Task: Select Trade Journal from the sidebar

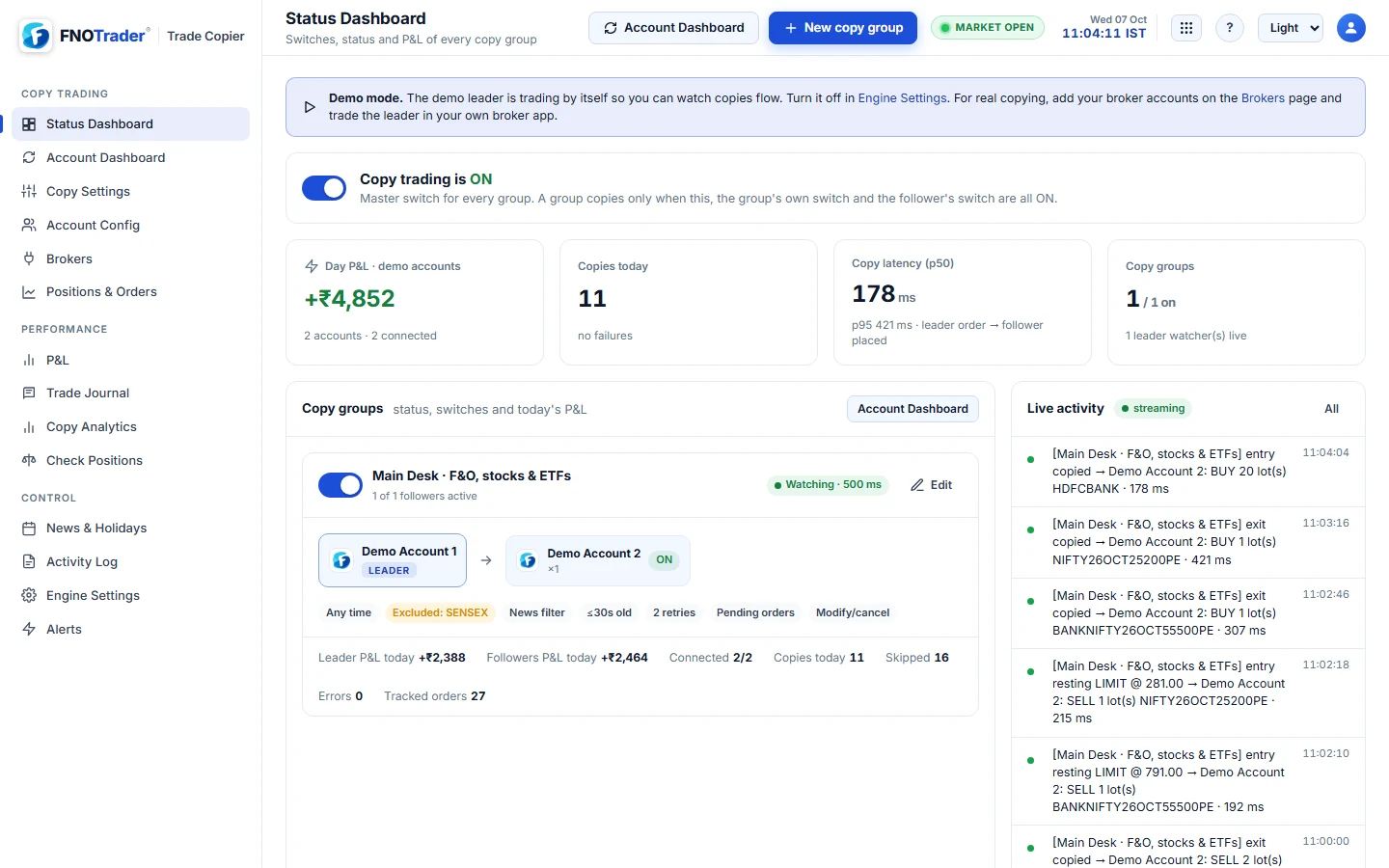Action: pyautogui.click(x=131, y=393)
